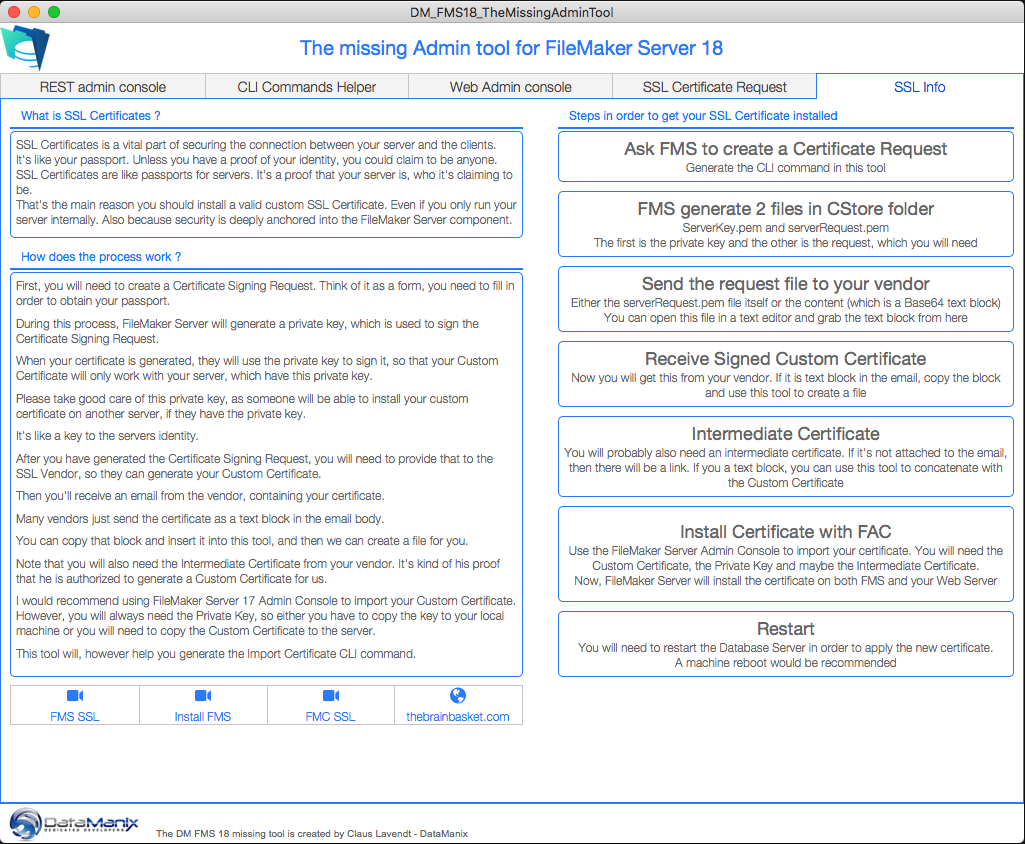The image size is (1025, 844).
Task: Switch to the REST admin console tab
Action: [103, 87]
